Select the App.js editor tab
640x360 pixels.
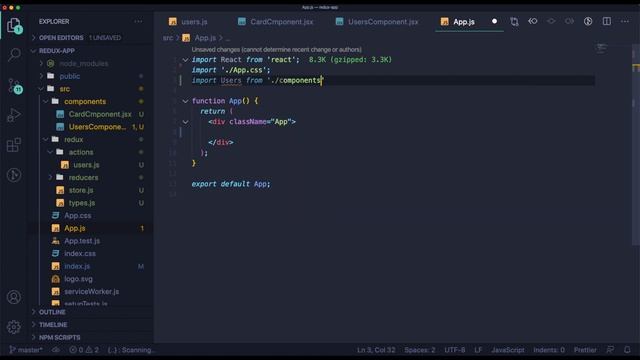pyautogui.click(x=464, y=22)
